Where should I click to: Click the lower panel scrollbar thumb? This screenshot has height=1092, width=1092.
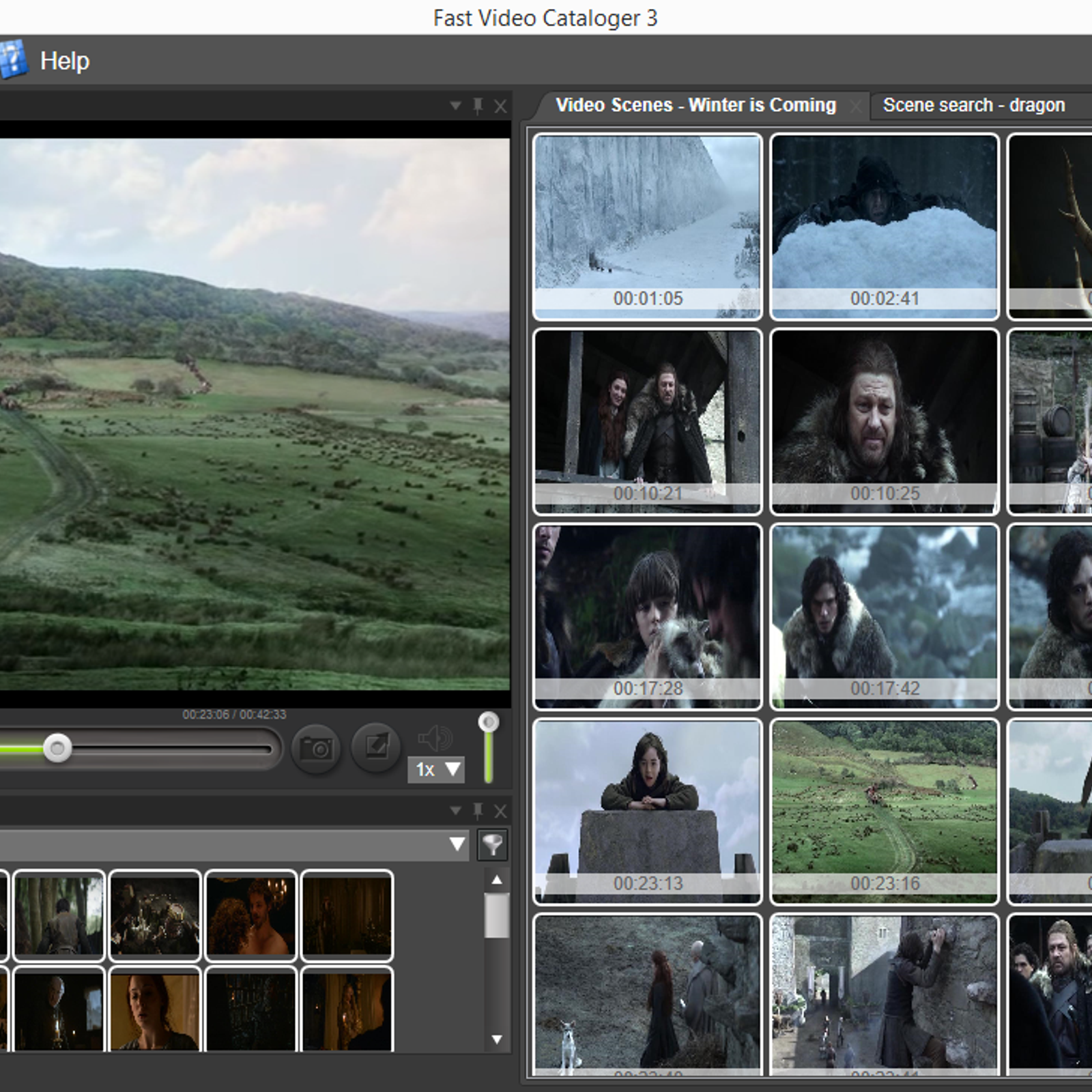click(x=497, y=916)
